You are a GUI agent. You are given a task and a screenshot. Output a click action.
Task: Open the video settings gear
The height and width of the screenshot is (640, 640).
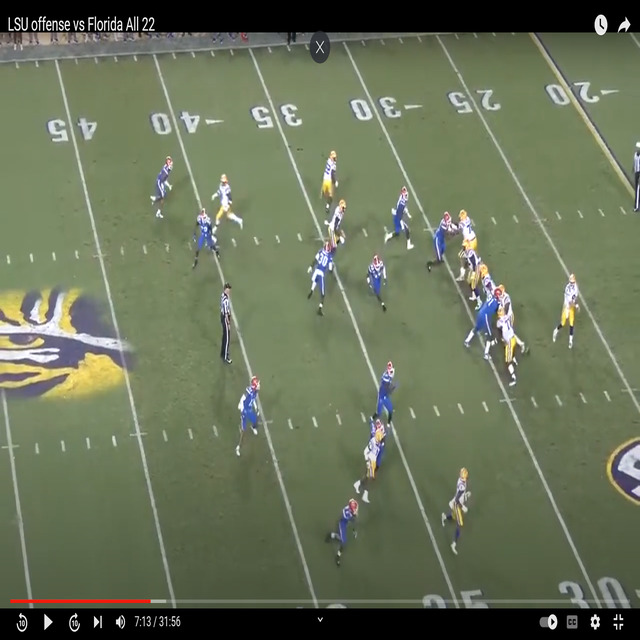point(595,622)
